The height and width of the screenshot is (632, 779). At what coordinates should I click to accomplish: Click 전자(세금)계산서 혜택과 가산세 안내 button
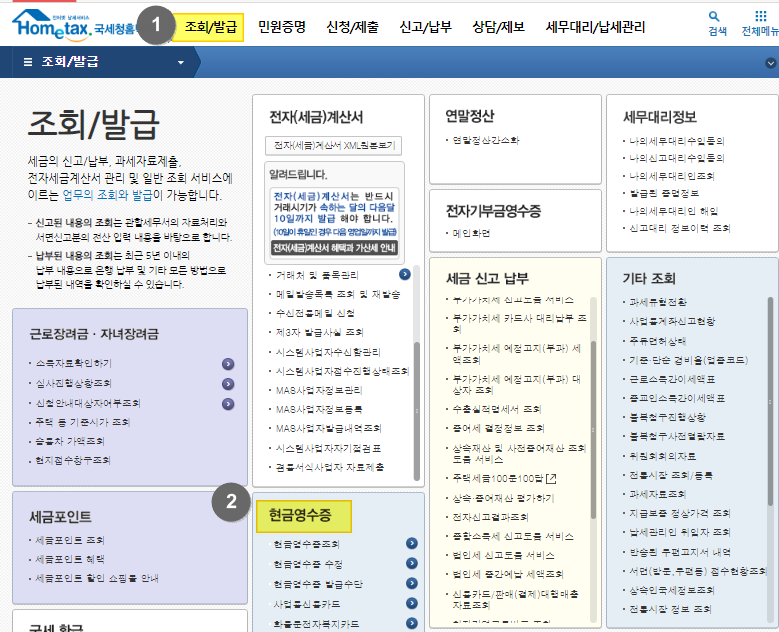[335, 247]
